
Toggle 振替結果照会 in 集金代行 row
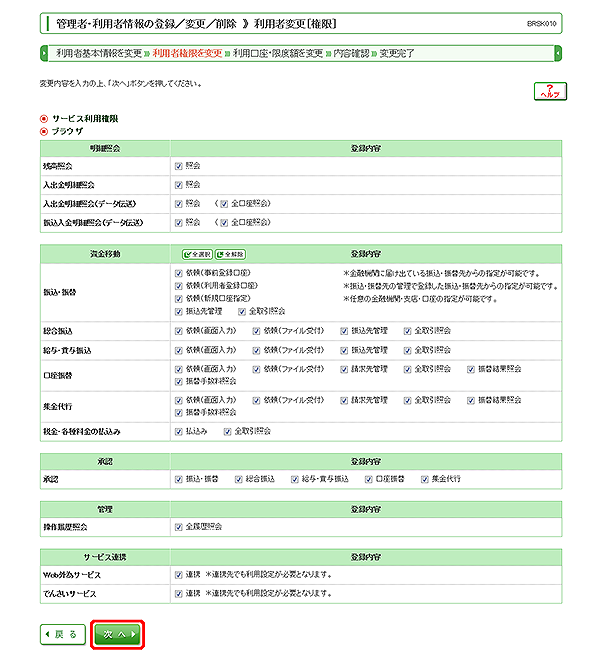(471, 400)
